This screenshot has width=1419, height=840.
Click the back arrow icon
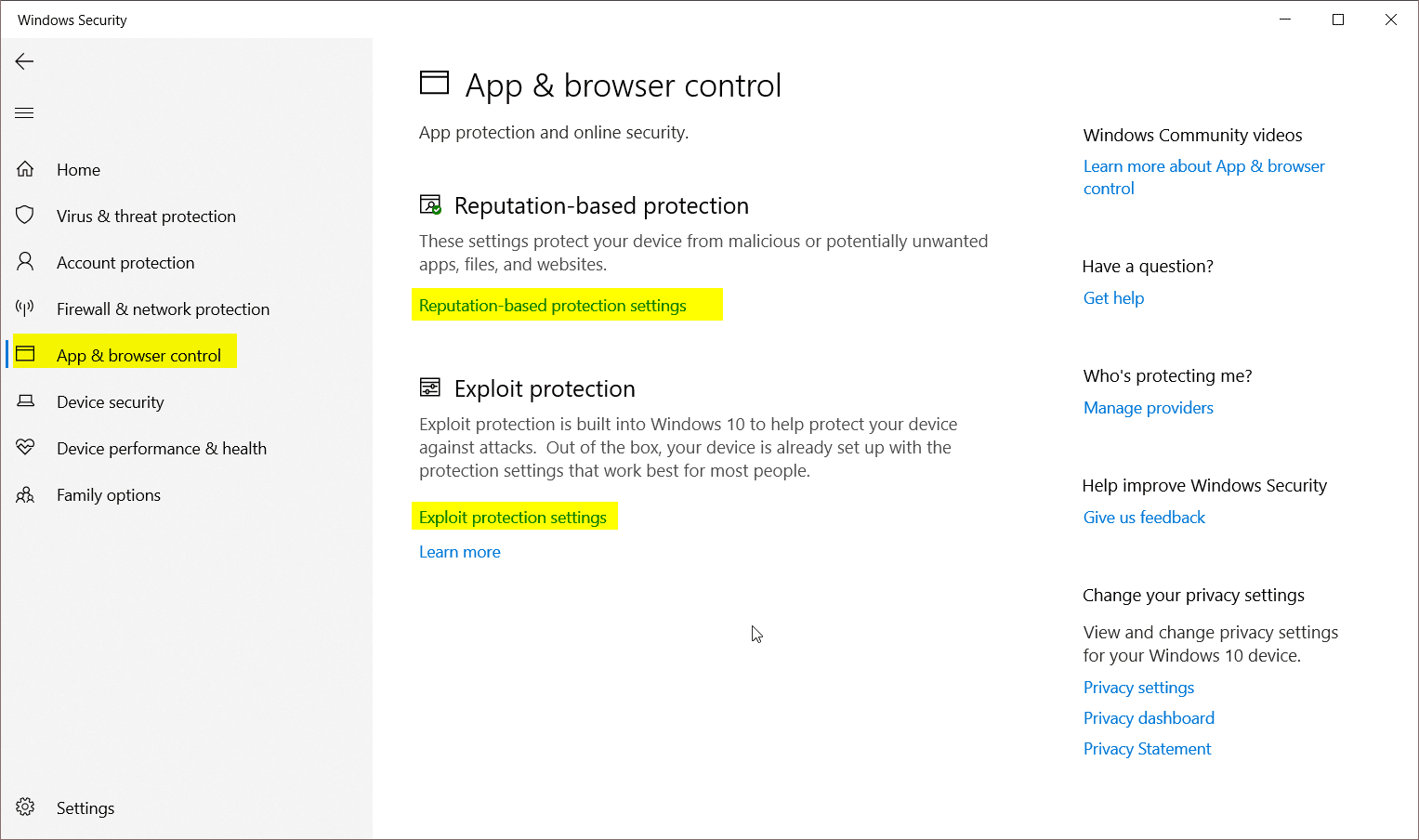(25, 61)
